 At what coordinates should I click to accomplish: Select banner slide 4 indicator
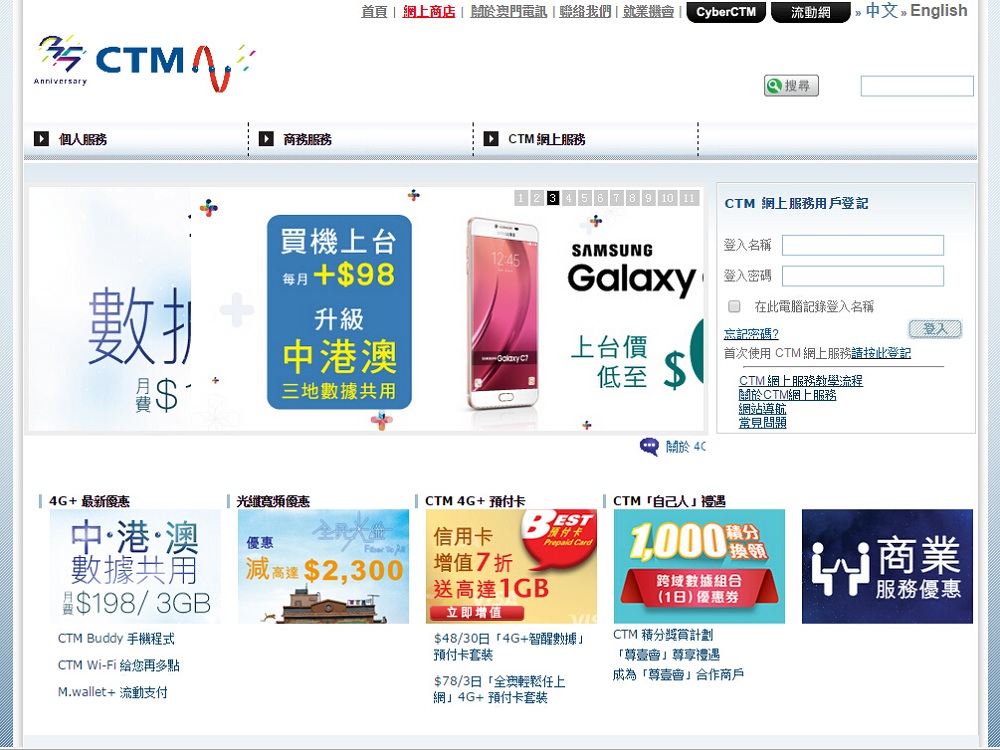coord(568,198)
